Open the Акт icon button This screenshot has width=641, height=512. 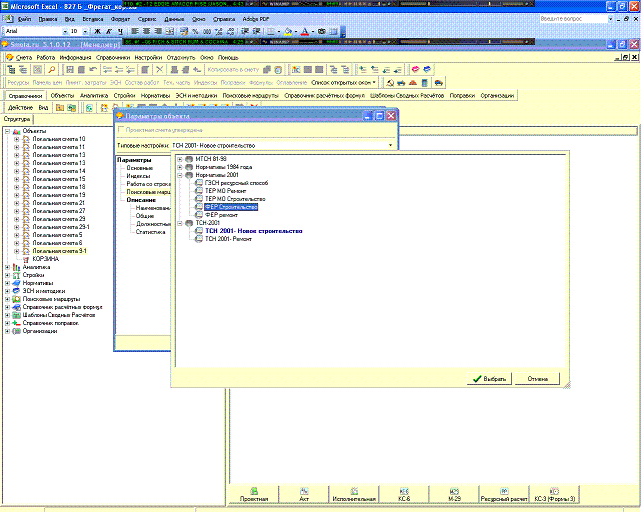click(302, 494)
